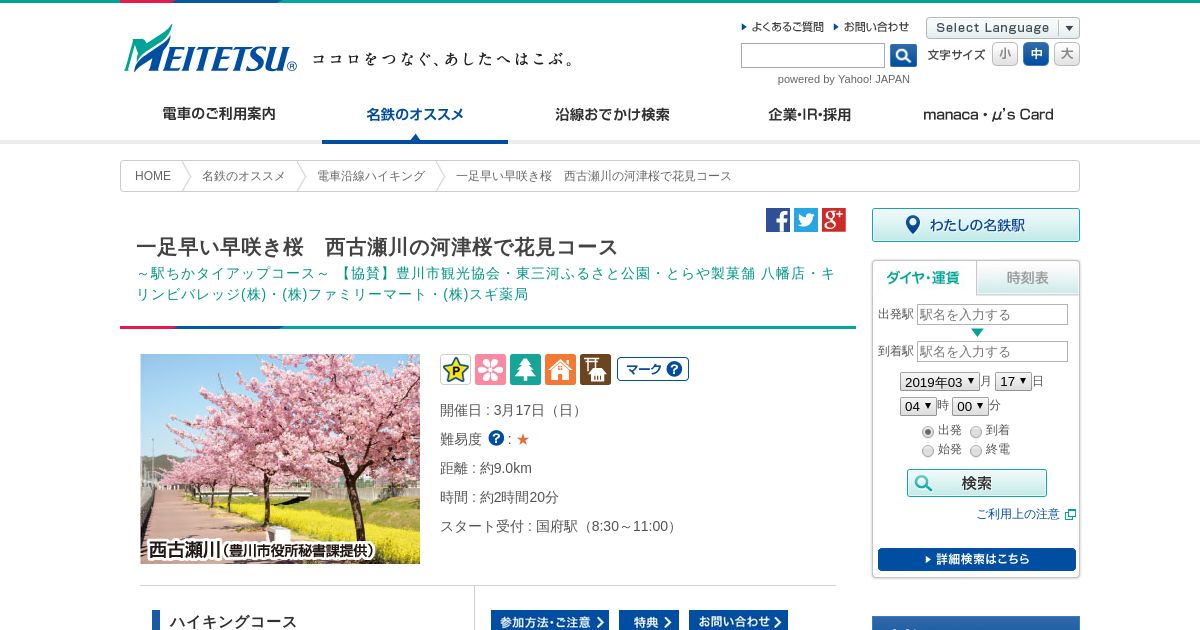
Task: Go to 名鉄のオススメ breadcrumb
Action: tap(244, 176)
